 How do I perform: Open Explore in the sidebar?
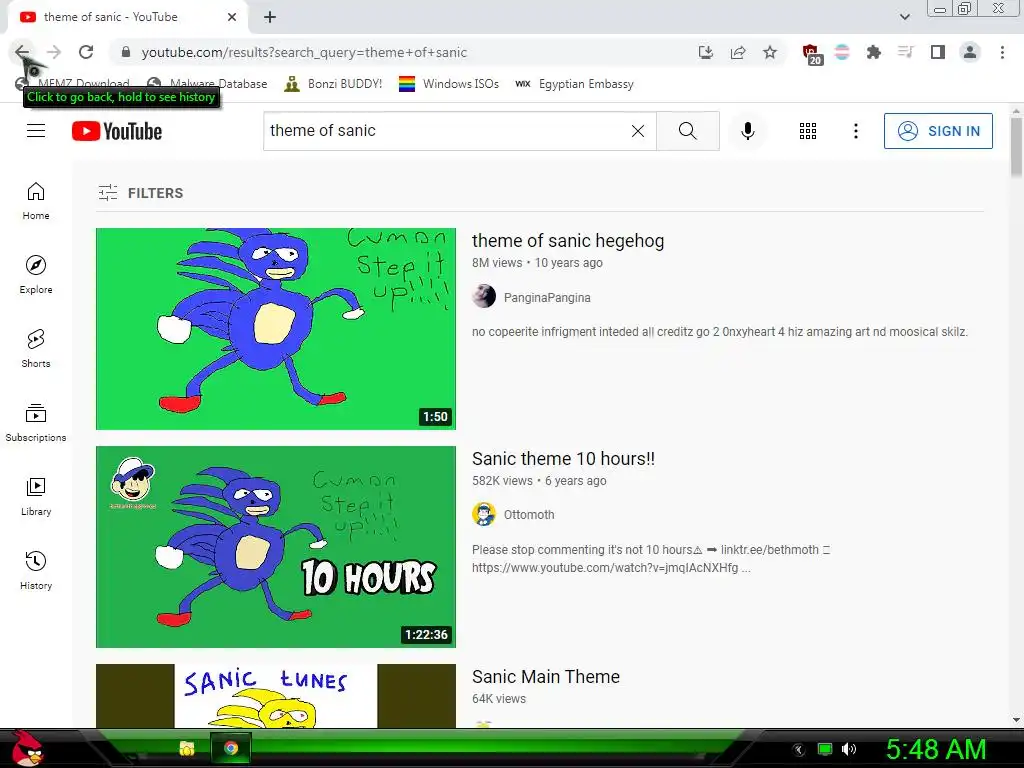[36, 275]
